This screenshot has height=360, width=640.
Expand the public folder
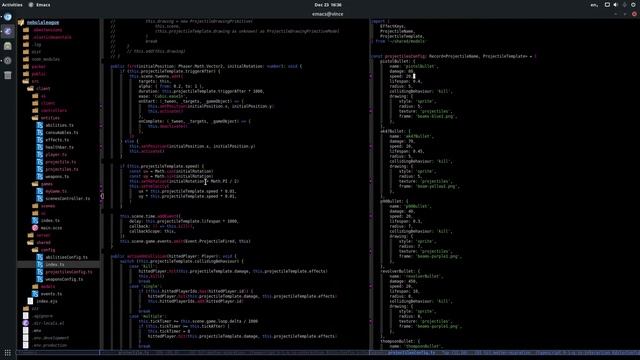pos(39,74)
